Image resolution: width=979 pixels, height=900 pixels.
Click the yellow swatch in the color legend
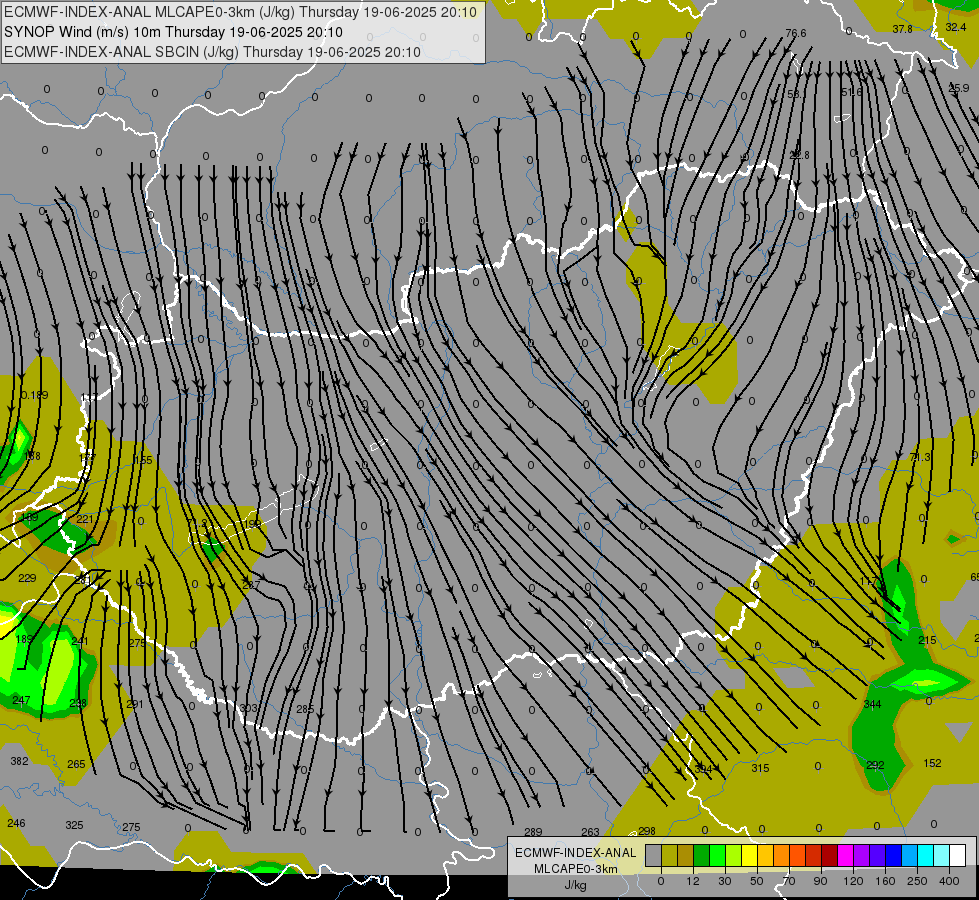click(750, 855)
